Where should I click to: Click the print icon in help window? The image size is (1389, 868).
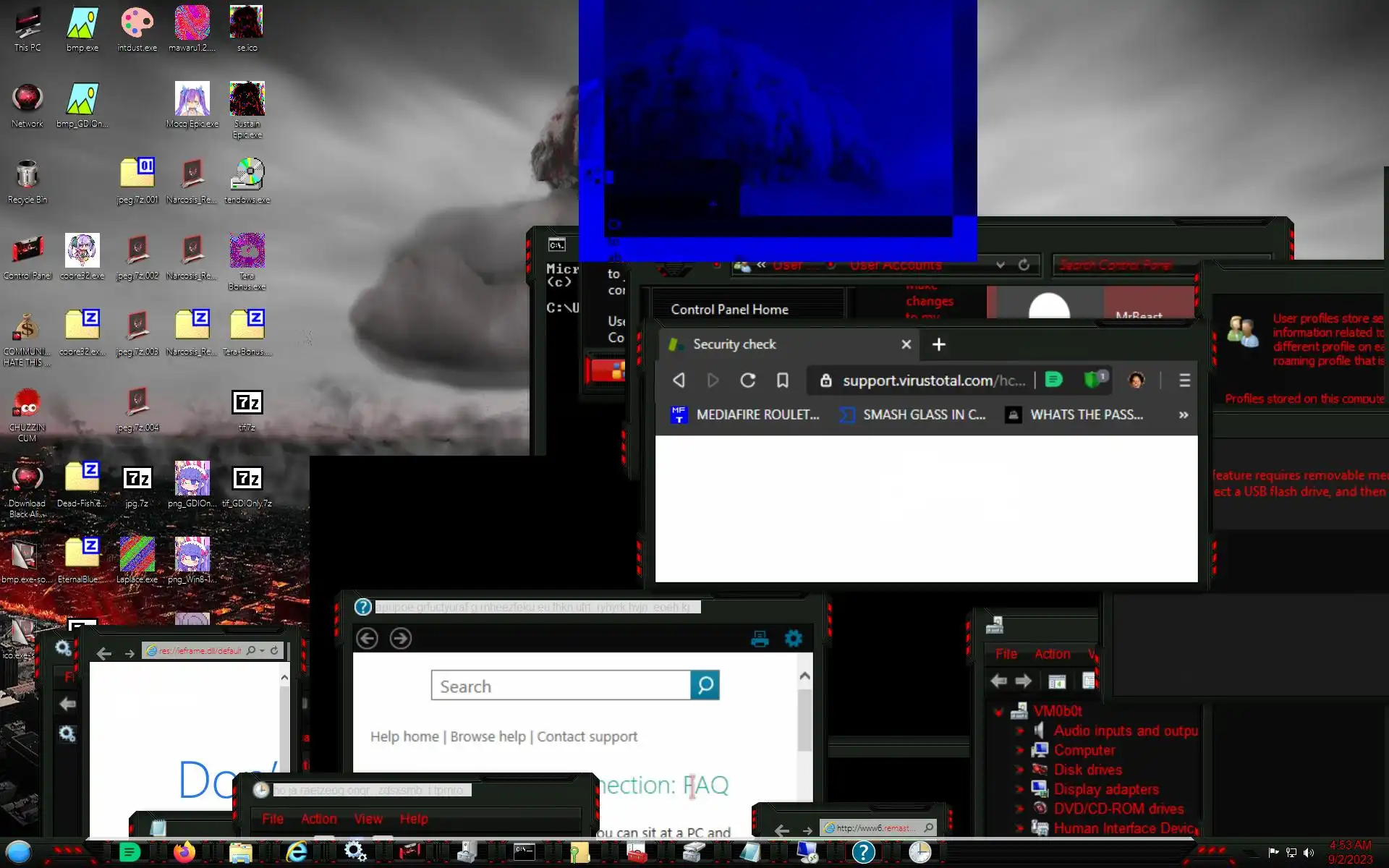tap(760, 639)
